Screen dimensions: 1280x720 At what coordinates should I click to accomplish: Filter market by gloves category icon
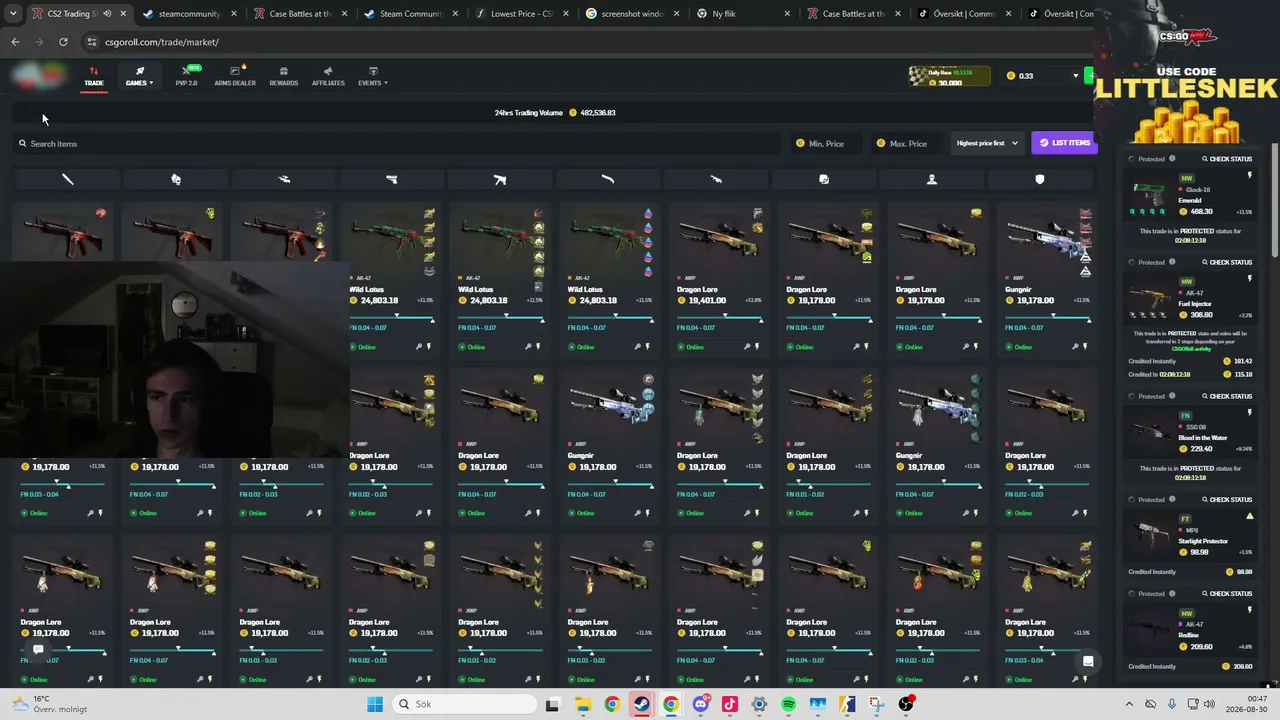pos(176,179)
